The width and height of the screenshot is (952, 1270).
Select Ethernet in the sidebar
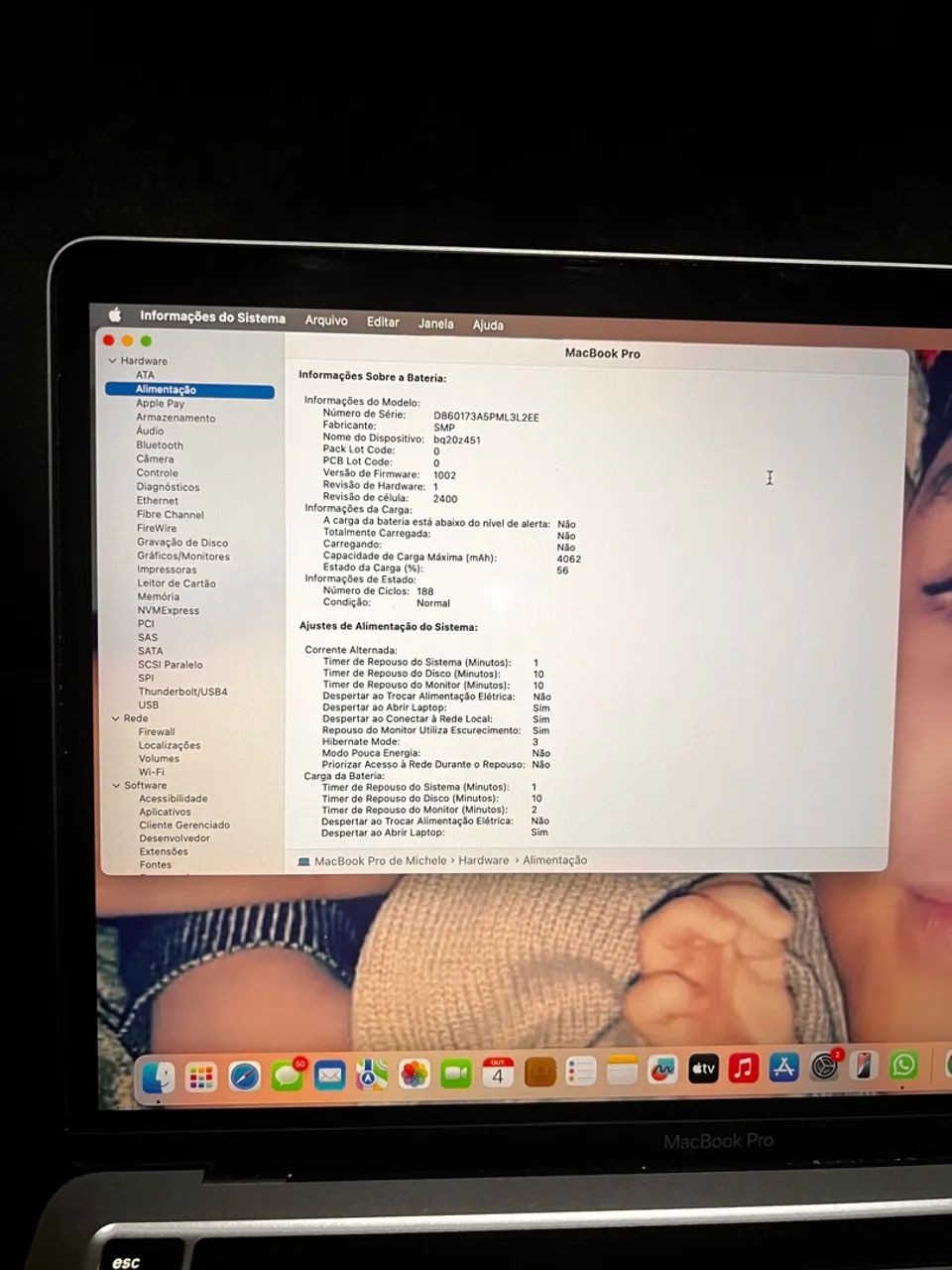tap(158, 500)
